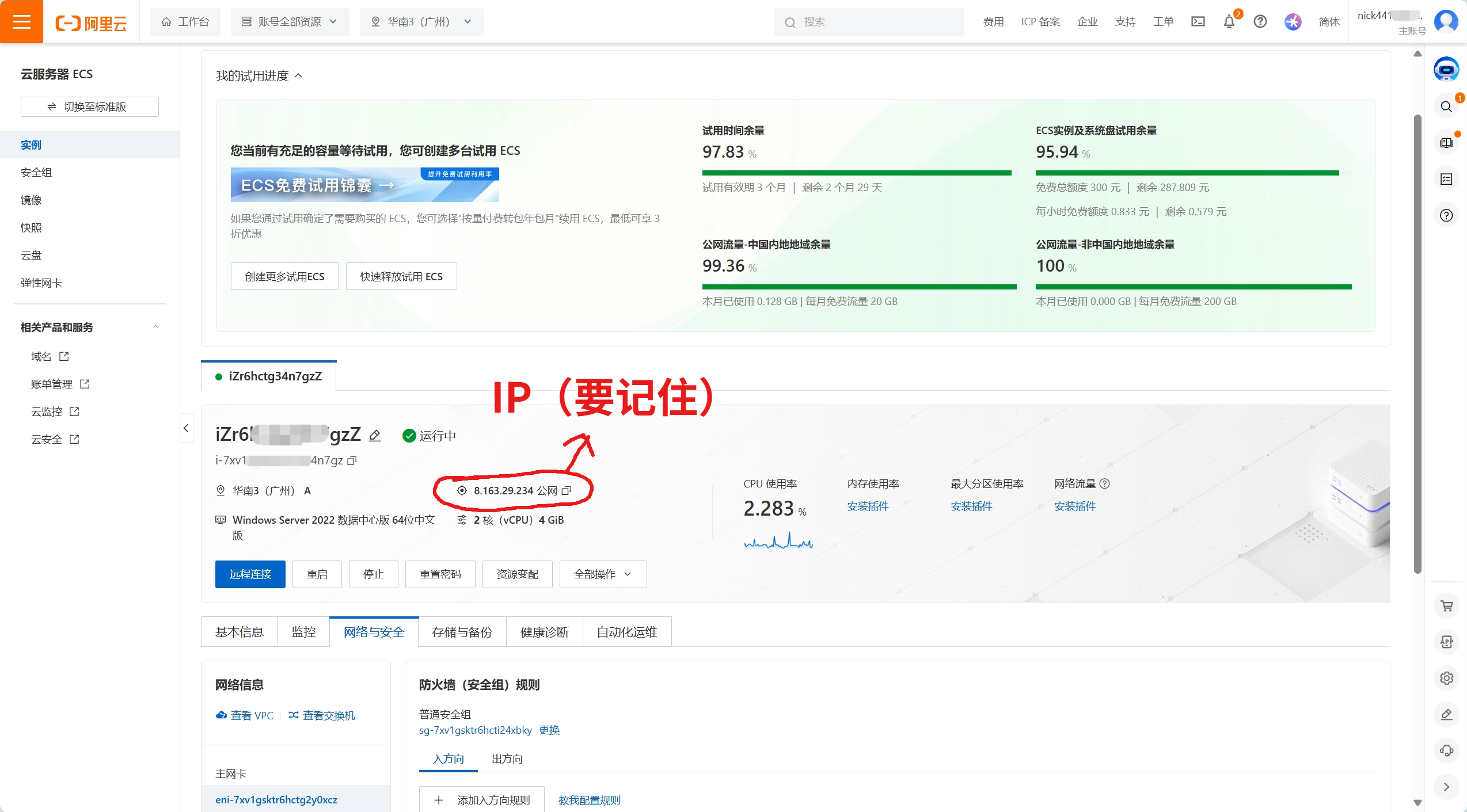Image resolution: width=1467 pixels, height=812 pixels.
Task: Switch to the 监控 tab
Action: tap(303, 632)
